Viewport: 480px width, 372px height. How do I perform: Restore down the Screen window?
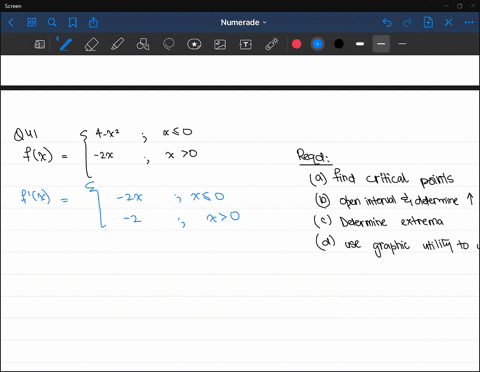click(x=460, y=6)
